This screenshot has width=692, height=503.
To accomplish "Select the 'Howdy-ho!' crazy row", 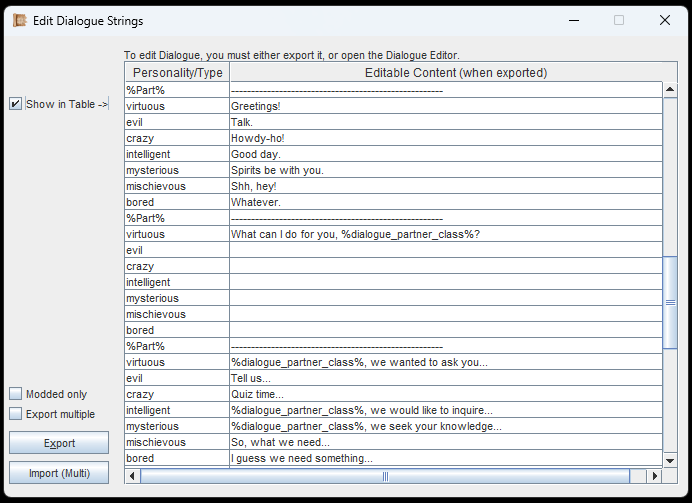I will (x=444, y=138).
